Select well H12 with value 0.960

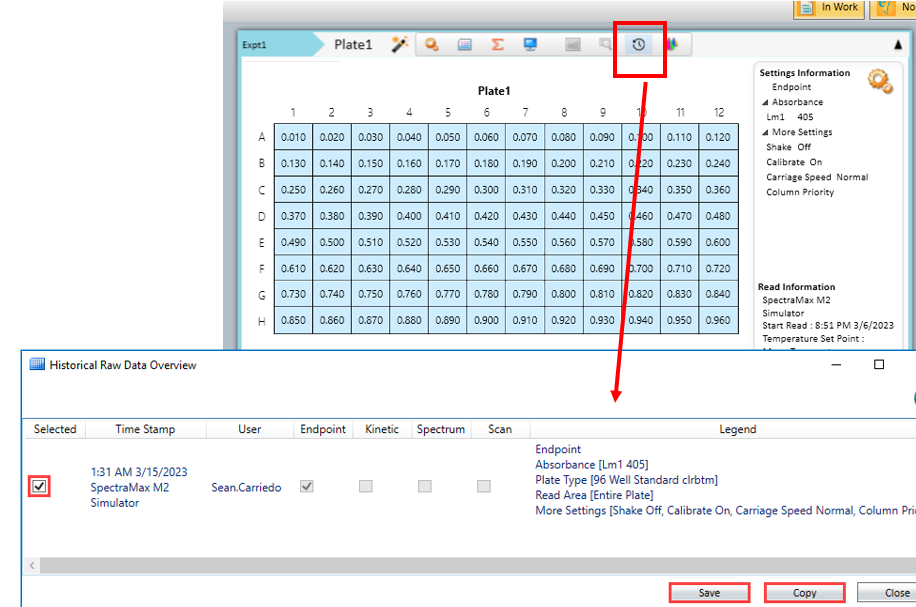[718, 320]
